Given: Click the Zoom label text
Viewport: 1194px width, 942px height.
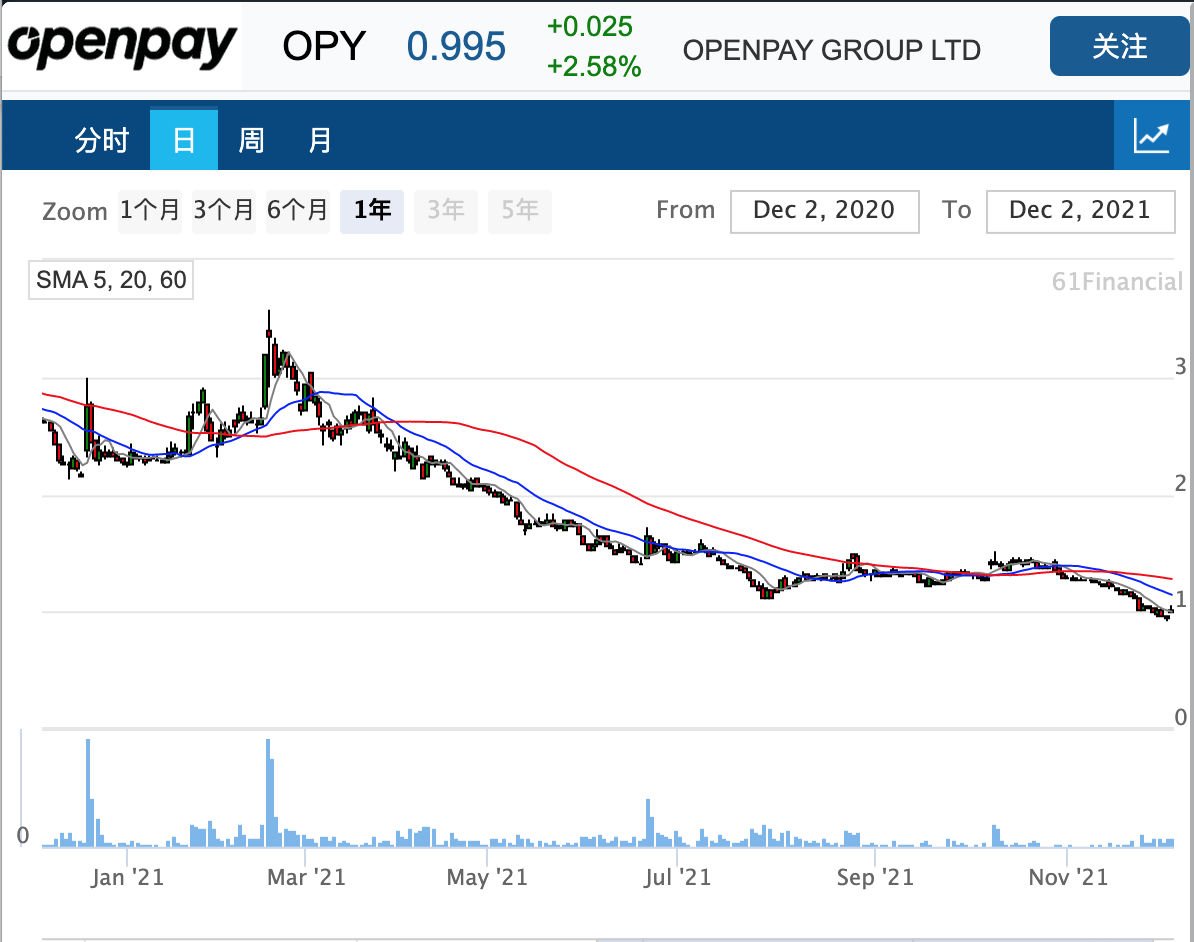Looking at the screenshot, I should (75, 211).
